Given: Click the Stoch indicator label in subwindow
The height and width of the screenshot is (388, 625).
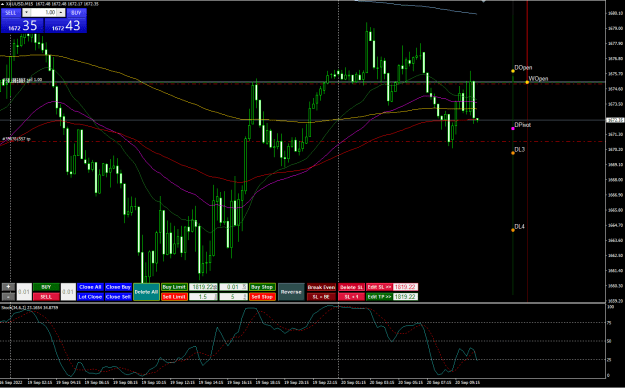Looking at the screenshot, I should coord(30,307).
